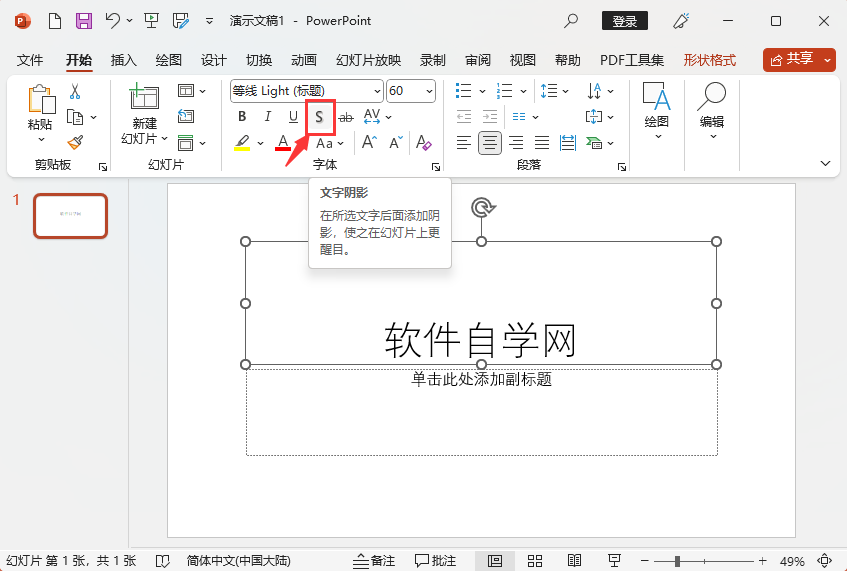847x571 pixels.
Task: Open the Editing magnifier icon
Action: pos(711,97)
